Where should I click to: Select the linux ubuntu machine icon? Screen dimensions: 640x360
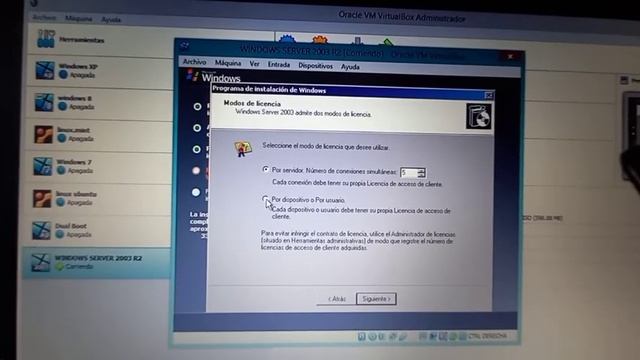tap(42, 198)
